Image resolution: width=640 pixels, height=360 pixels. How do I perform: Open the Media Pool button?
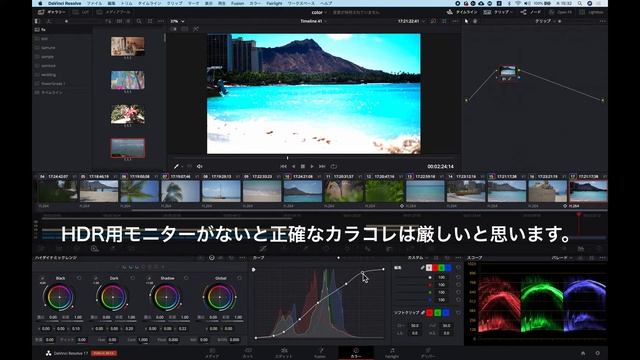tap(113, 12)
